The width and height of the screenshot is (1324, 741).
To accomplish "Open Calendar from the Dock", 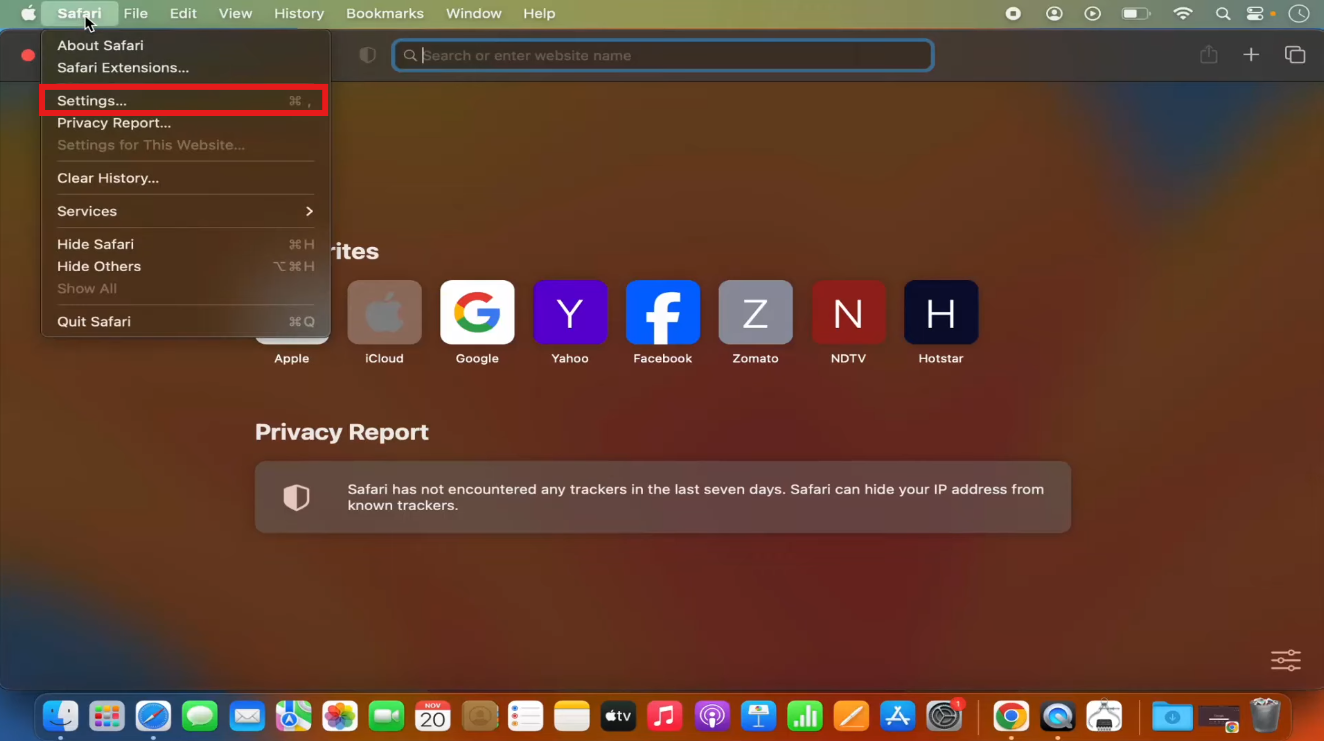I will [x=432, y=716].
